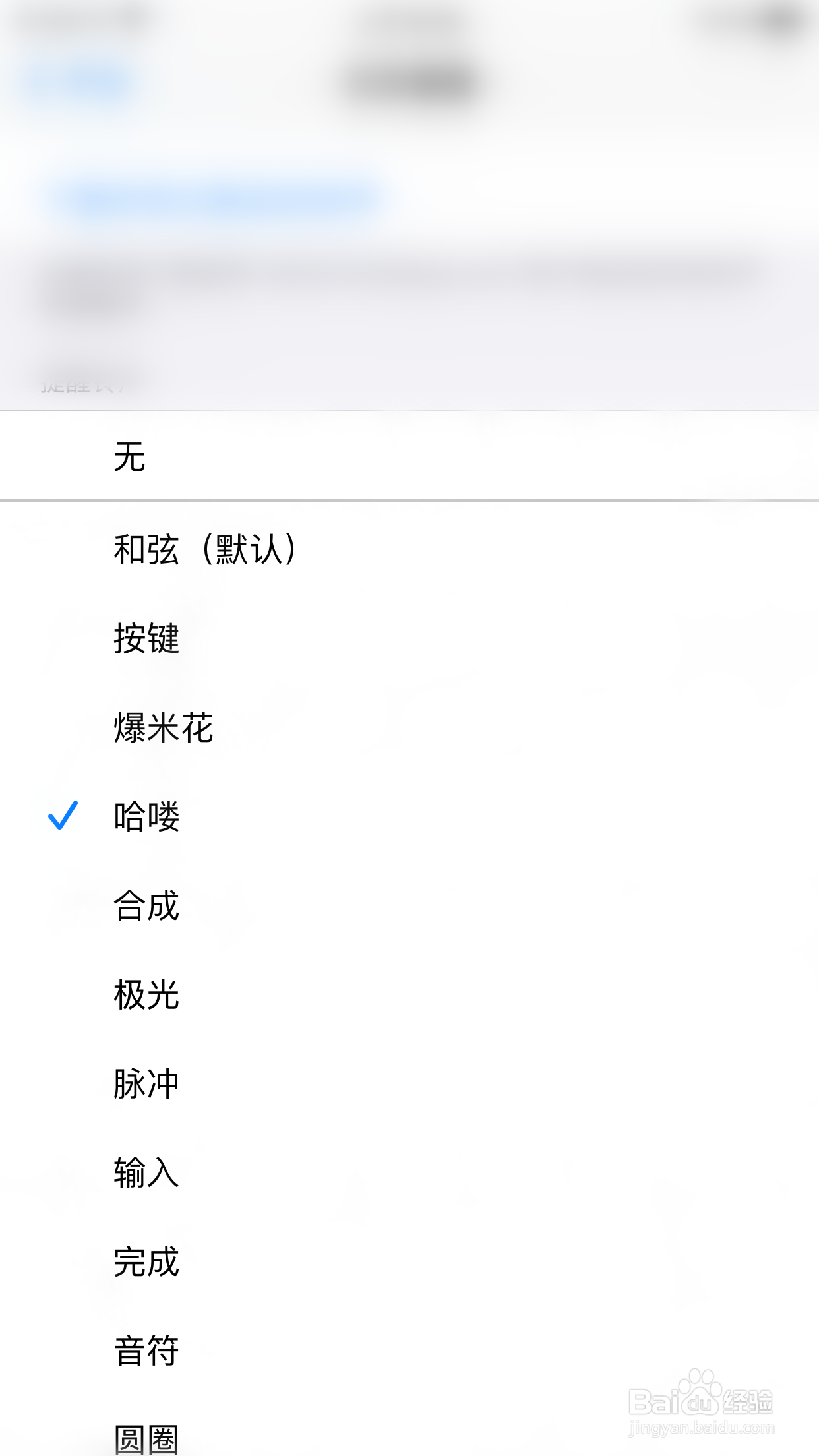Click the jingyan.baidu.com watermark text
This screenshot has height=1456, width=819.
(702, 1428)
